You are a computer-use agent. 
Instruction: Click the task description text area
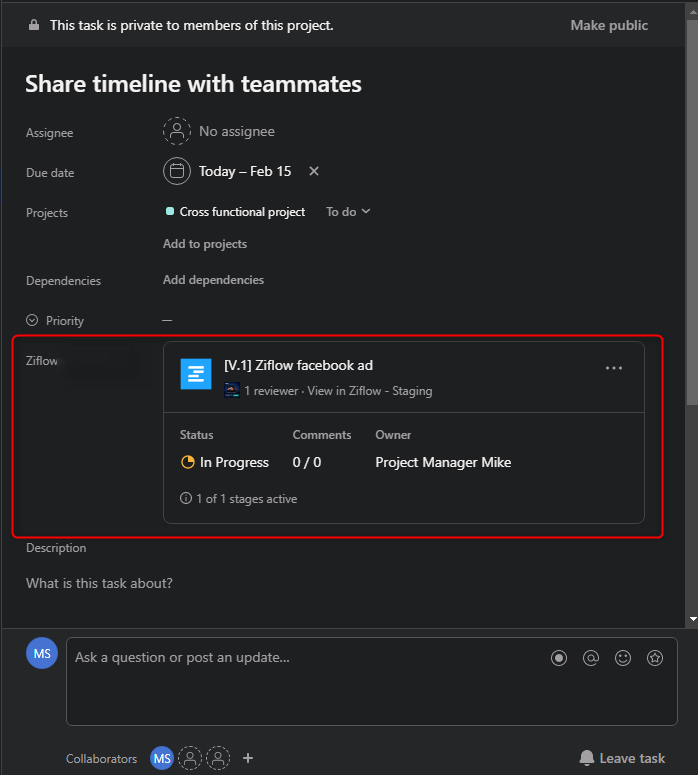pyautogui.click(x=100, y=583)
